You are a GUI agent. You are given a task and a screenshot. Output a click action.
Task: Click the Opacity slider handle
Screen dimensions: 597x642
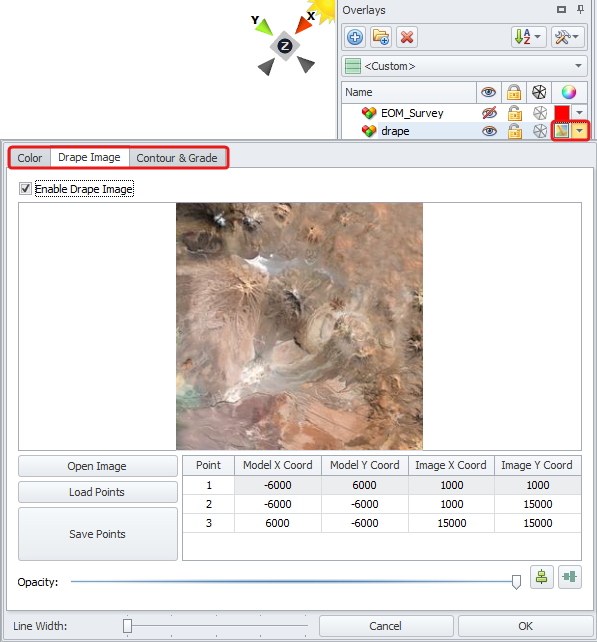tap(516, 582)
